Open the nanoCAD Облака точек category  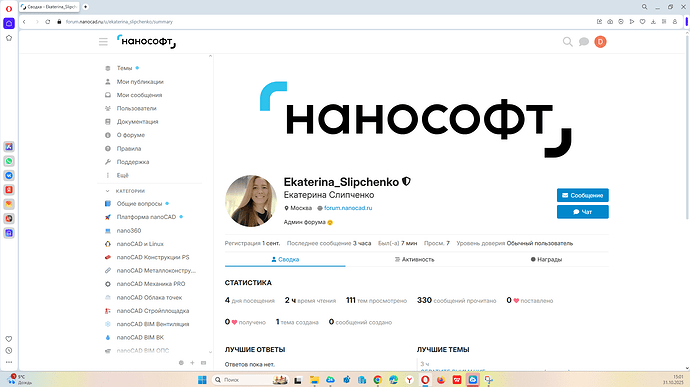(x=150, y=297)
